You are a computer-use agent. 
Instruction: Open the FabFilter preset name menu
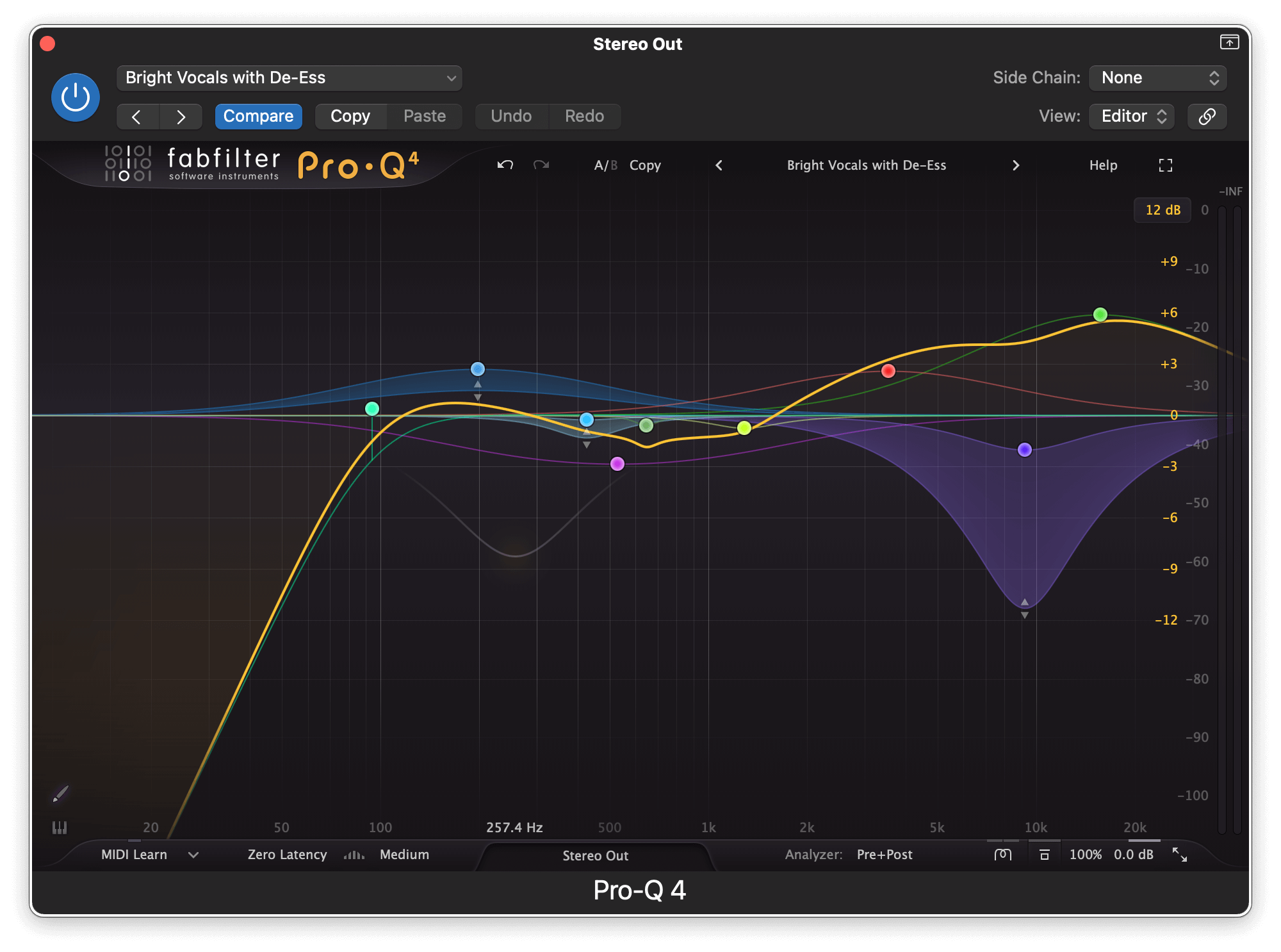(x=867, y=165)
